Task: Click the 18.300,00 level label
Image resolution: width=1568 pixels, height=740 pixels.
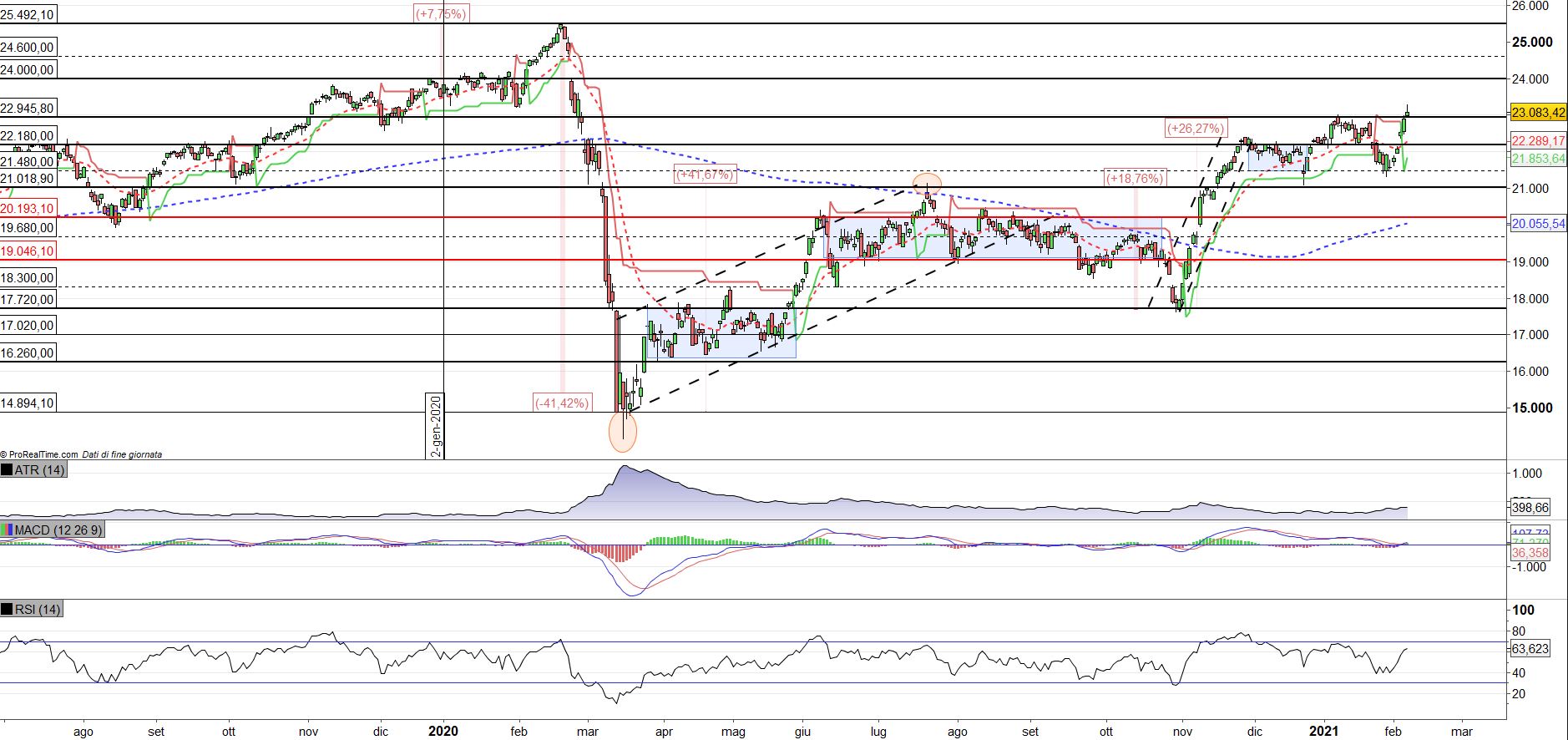Action: pyautogui.click(x=28, y=277)
